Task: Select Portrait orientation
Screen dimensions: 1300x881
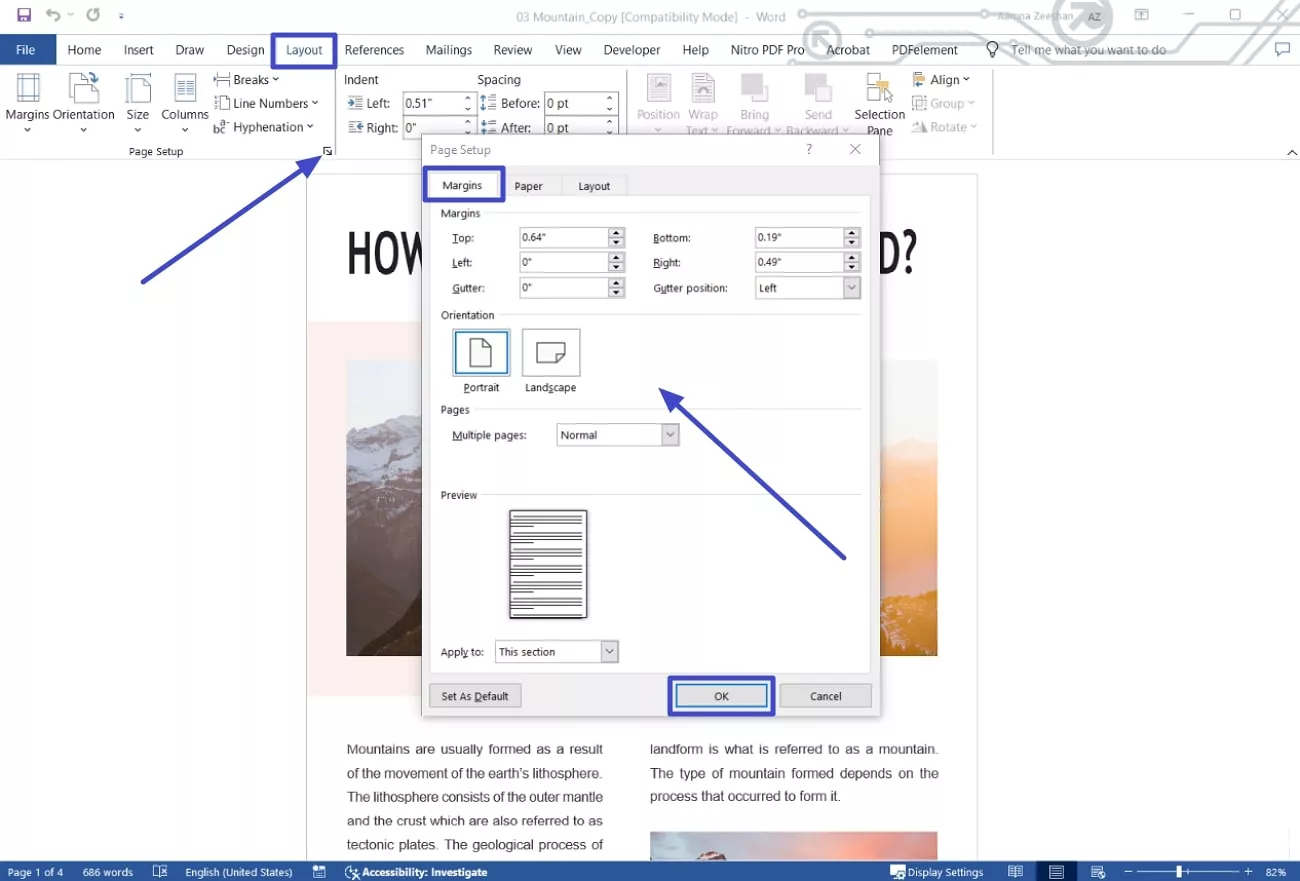Action: (481, 354)
